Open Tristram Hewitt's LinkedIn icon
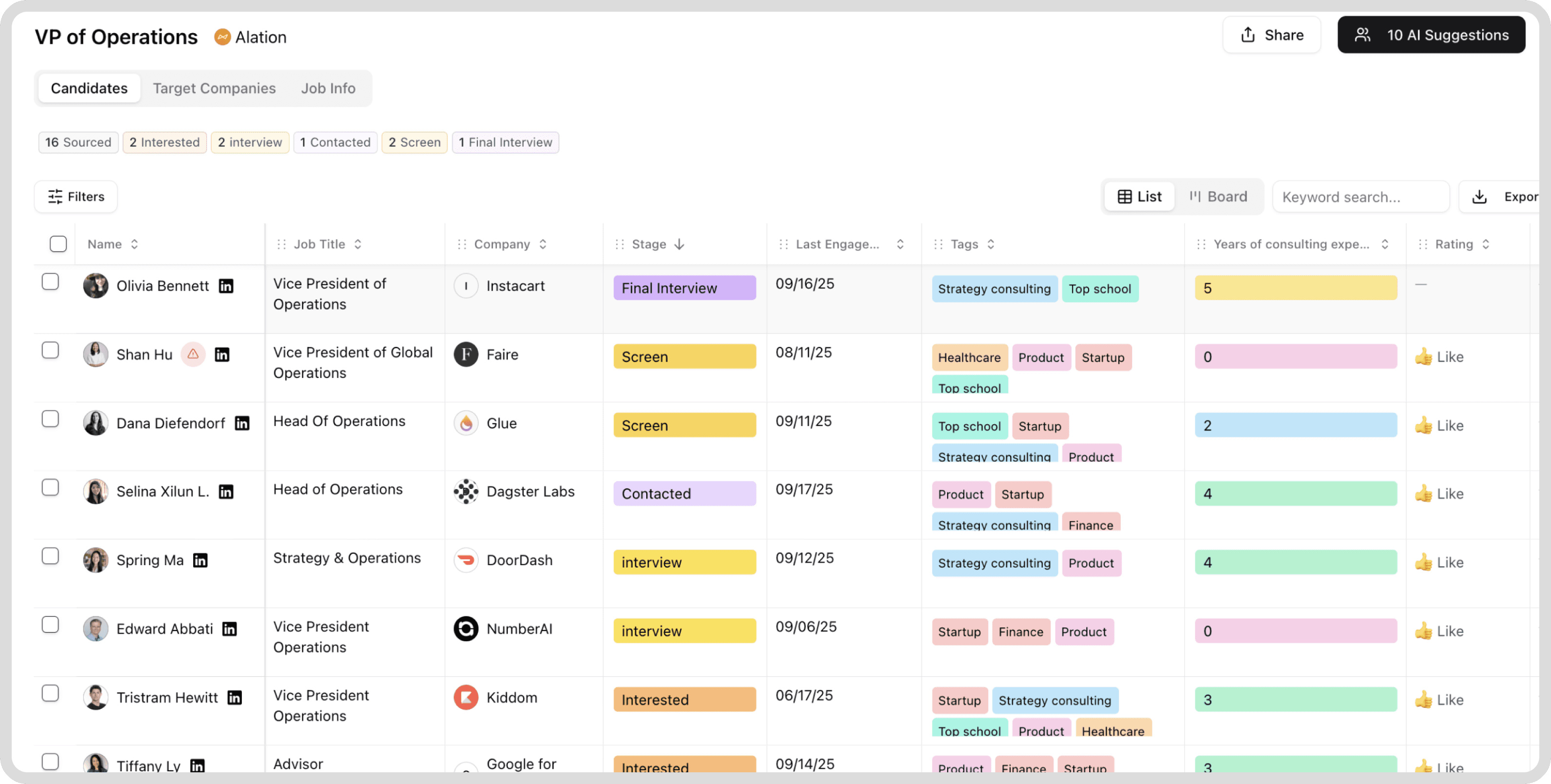 [234, 697]
